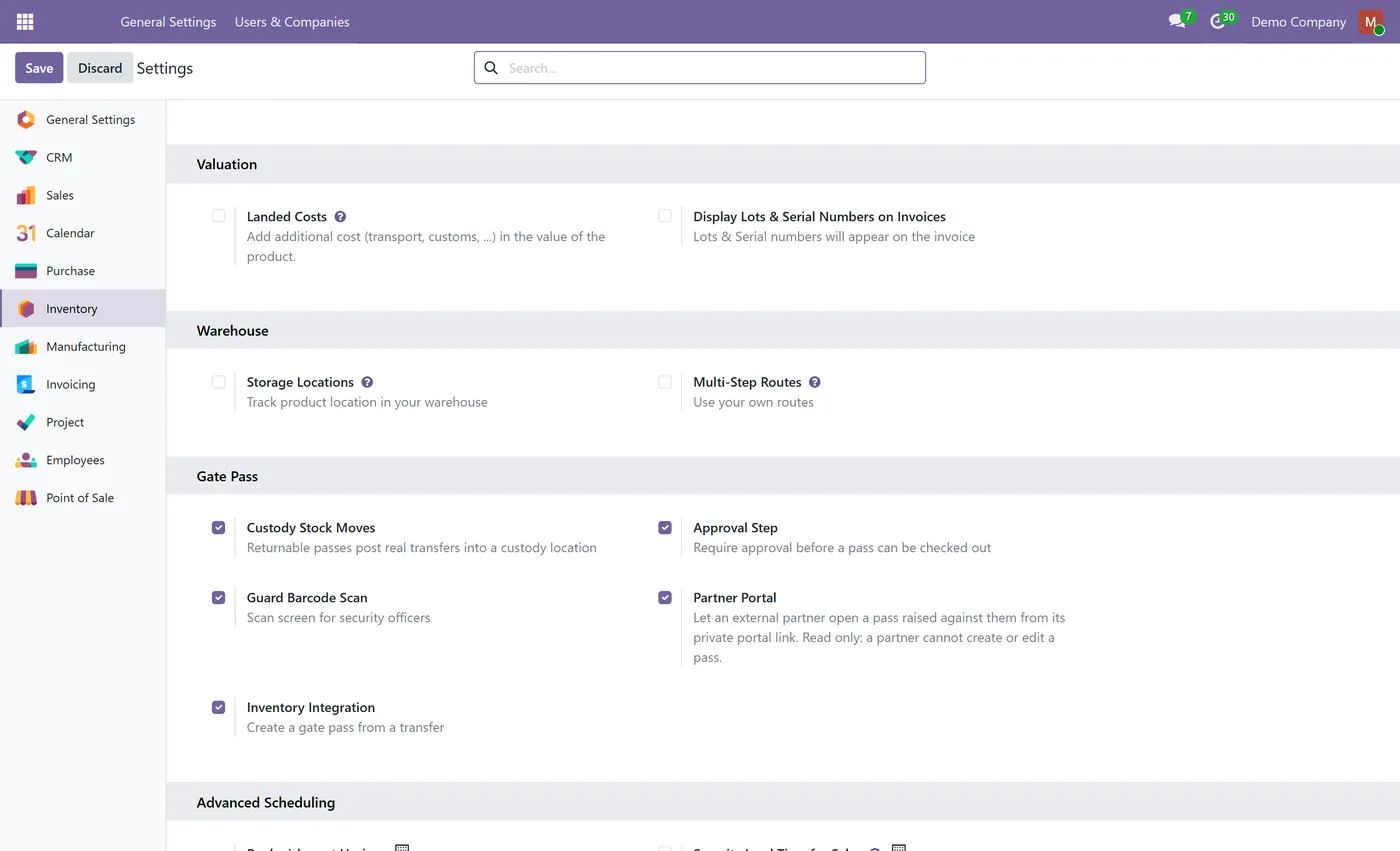This screenshot has height=851, width=1400.
Task: Disable Guard Barcode Scan checkbox
Action: click(x=218, y=598)
